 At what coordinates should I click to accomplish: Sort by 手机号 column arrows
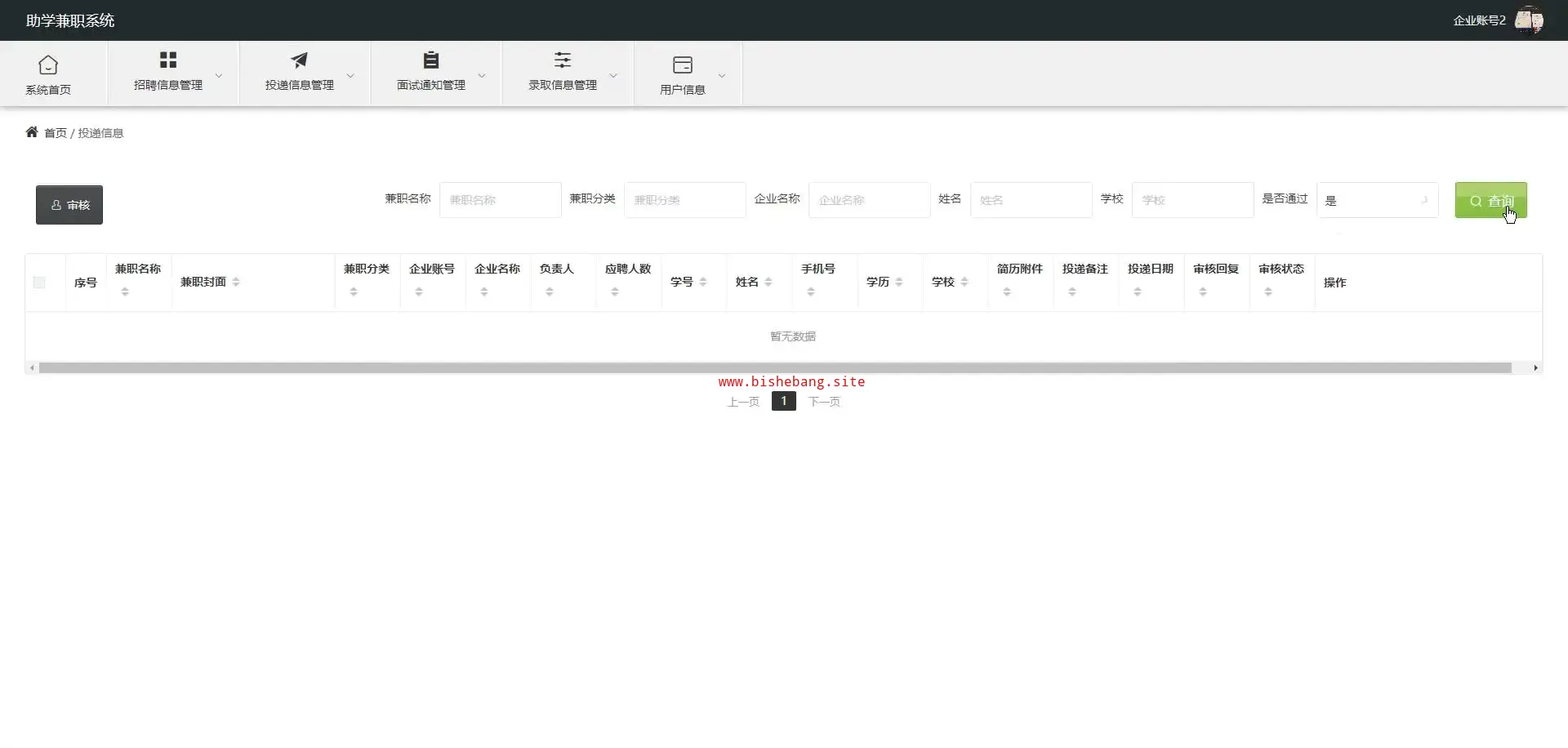(x=811, y=292)
